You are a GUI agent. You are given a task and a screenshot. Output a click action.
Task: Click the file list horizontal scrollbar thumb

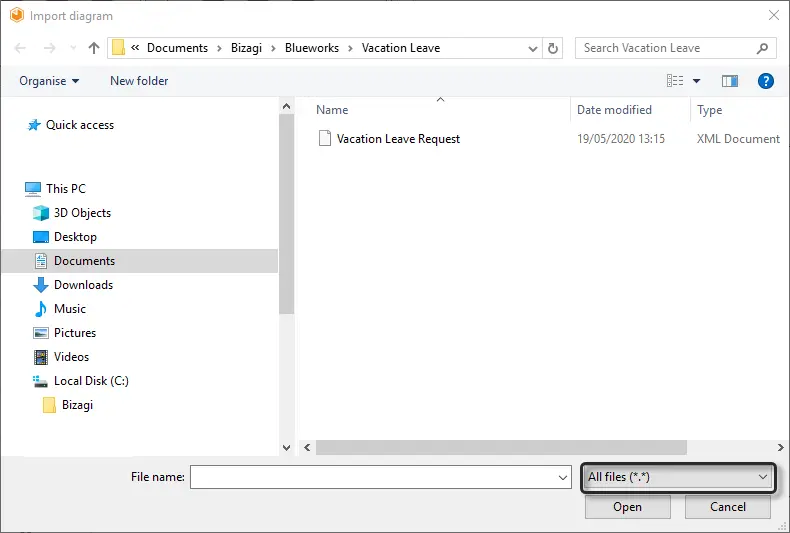click(501, 447)
